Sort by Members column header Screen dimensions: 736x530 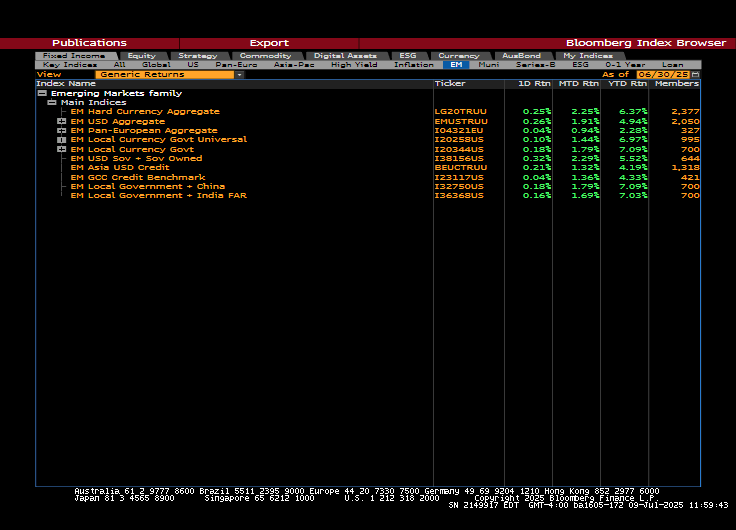pyautogui.click(x=677, y=84)
